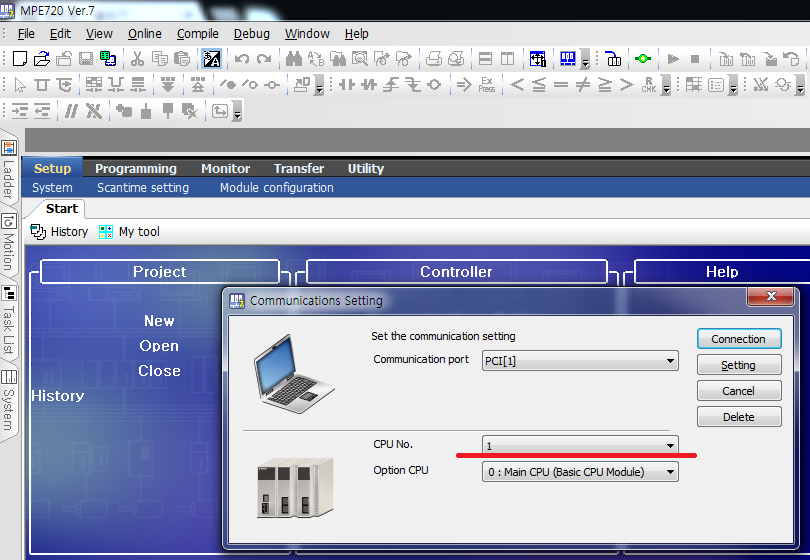Expand overflow arrow on third toolbar row
Viewport: 810px width, 560px height.
tap(238, 111)
